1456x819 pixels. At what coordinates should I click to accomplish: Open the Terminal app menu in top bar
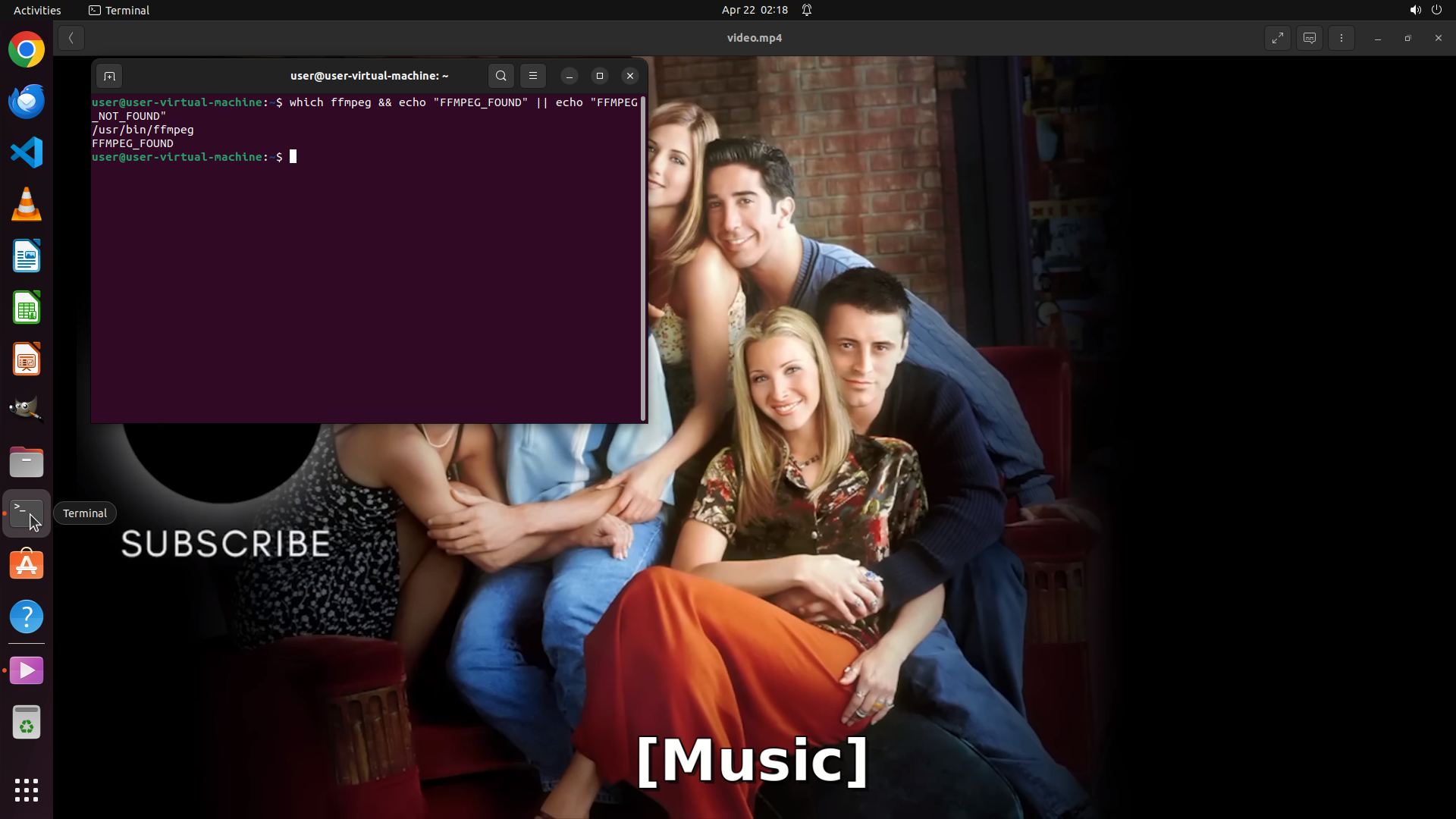(x=119, y=10)
